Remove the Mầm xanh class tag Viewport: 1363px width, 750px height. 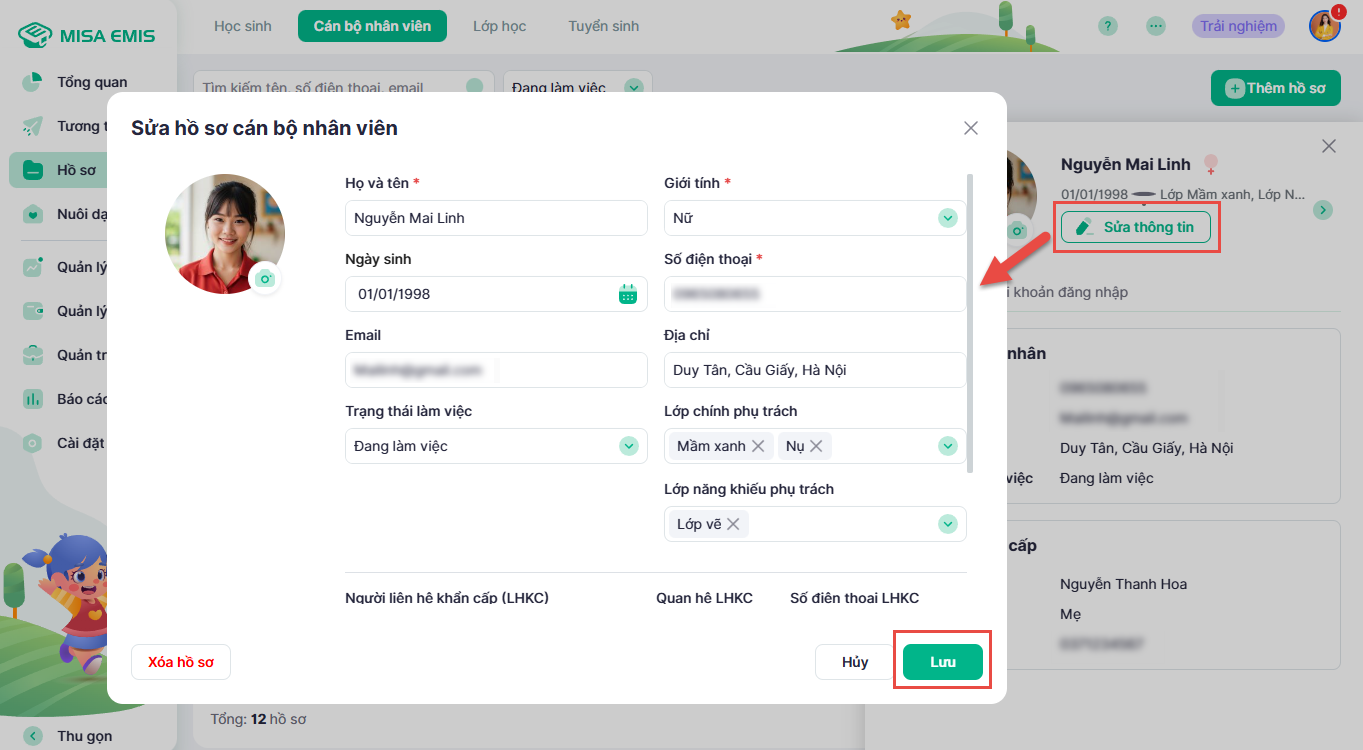pyautogui.click(x=758, y=446)
